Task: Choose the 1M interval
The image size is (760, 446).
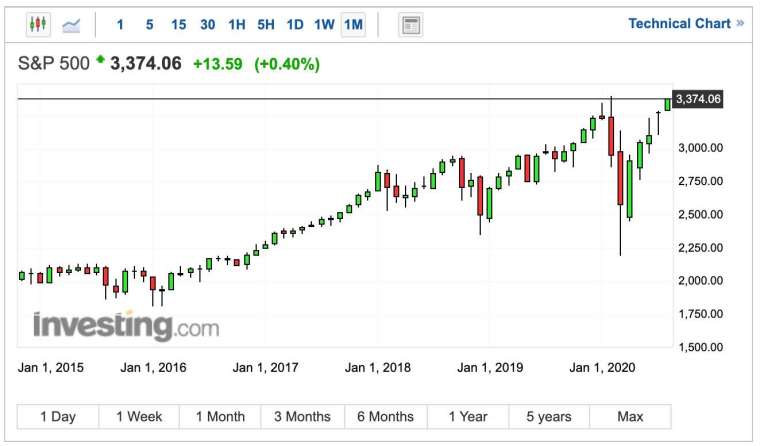Action: [353, 25]
